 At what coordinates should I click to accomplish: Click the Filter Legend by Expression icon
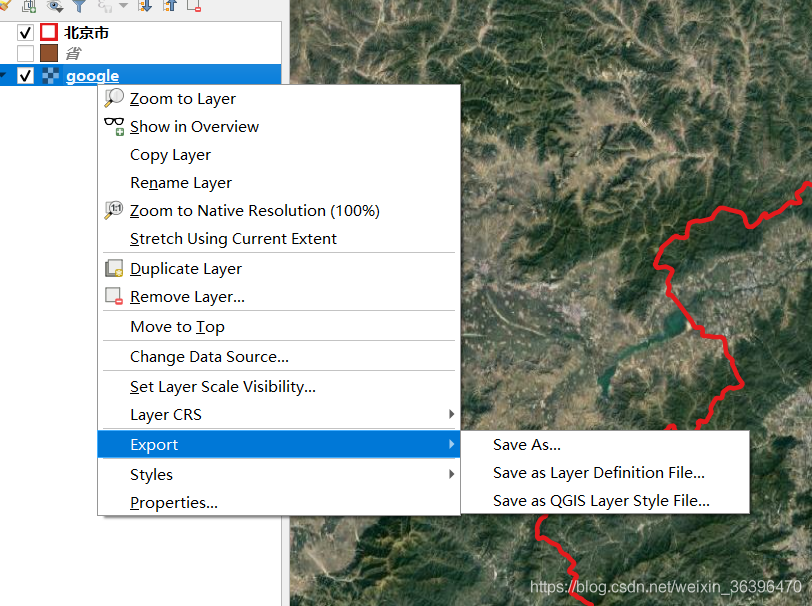coord(105,6)
